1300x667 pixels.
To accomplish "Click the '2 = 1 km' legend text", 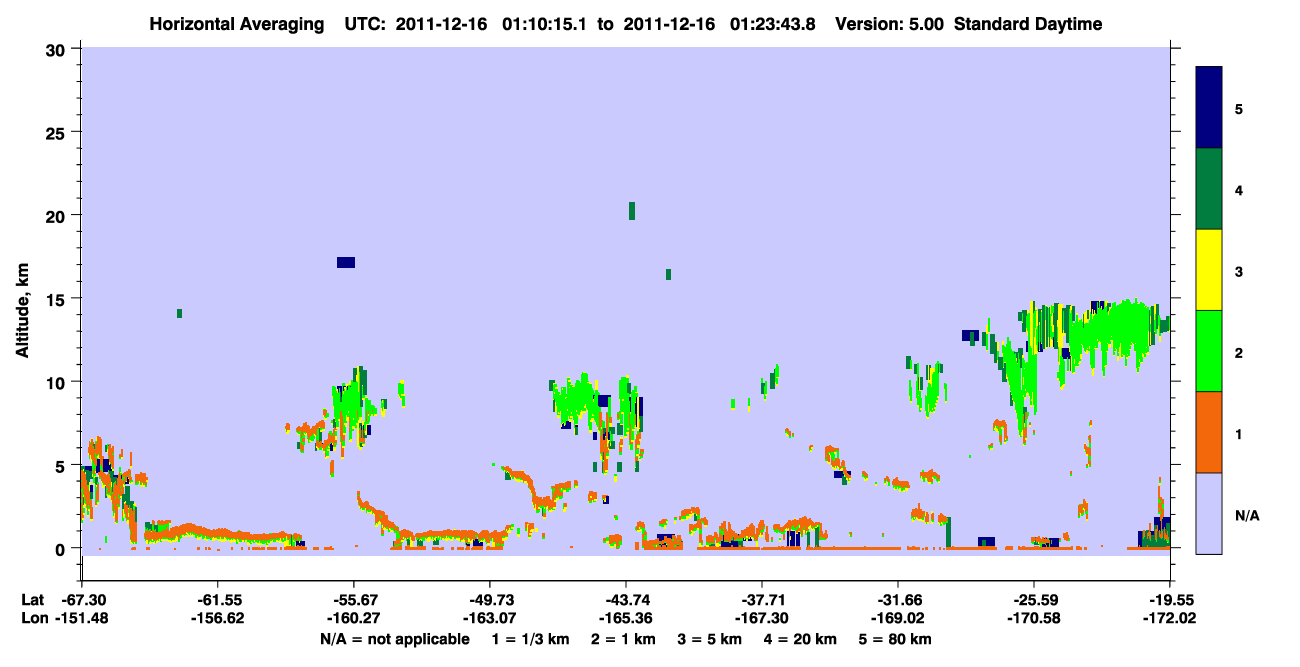I will point(623,638).
